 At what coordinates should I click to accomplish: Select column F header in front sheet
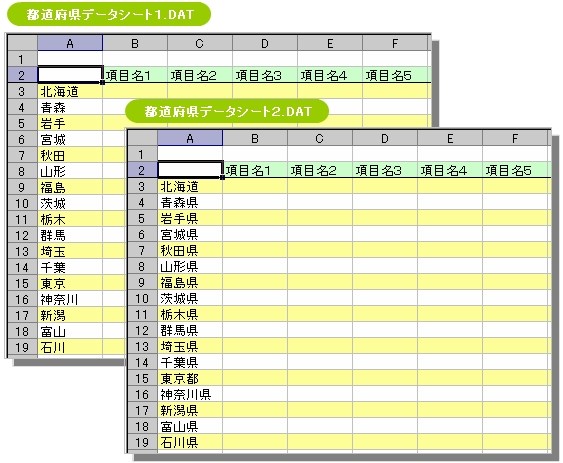tap(515, 138)
